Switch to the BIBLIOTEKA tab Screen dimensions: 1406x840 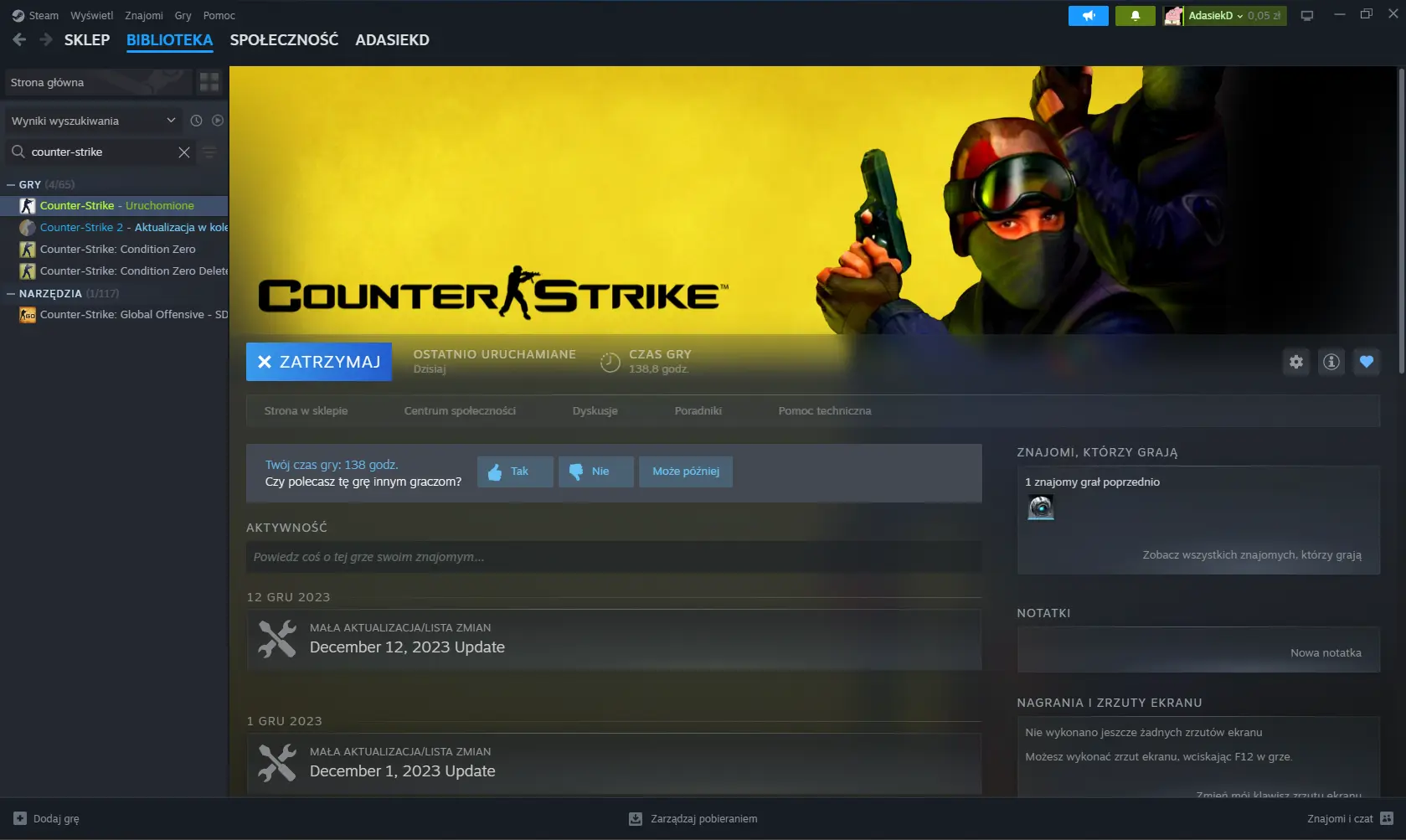(x=170, y=40)
